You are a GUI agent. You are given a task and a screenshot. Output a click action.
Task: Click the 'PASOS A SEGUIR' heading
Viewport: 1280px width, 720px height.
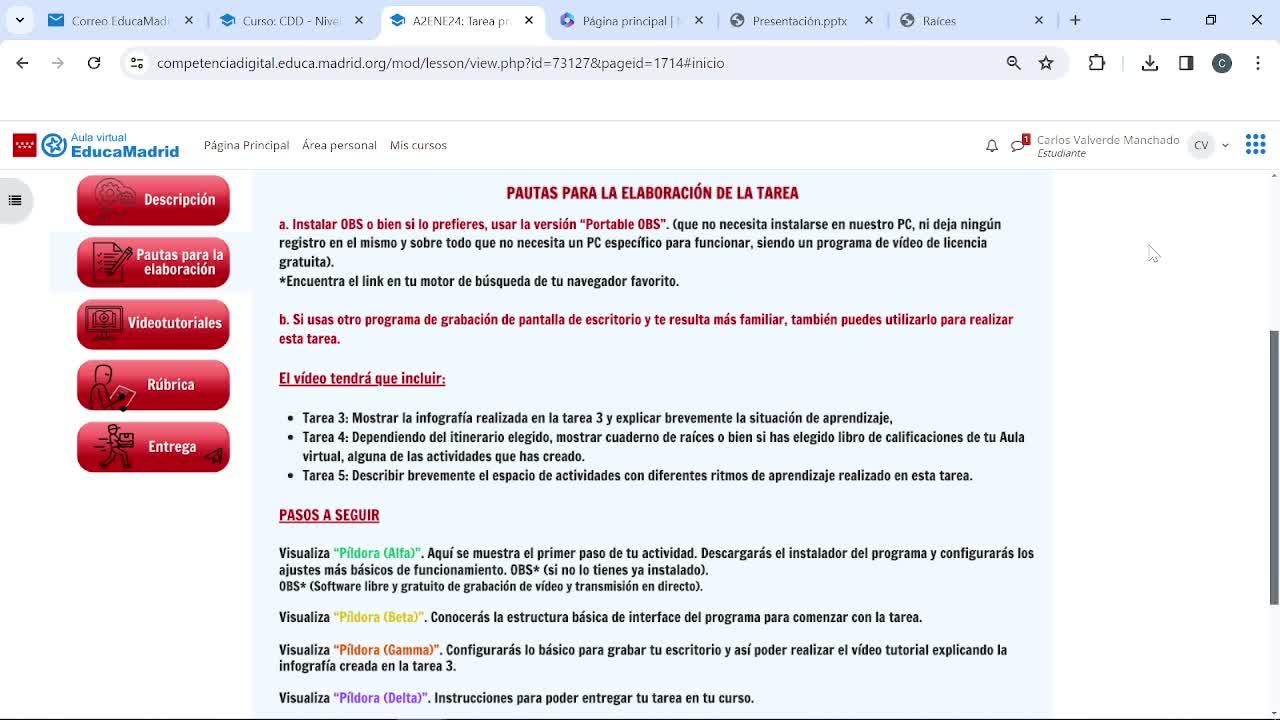[329, 515]
